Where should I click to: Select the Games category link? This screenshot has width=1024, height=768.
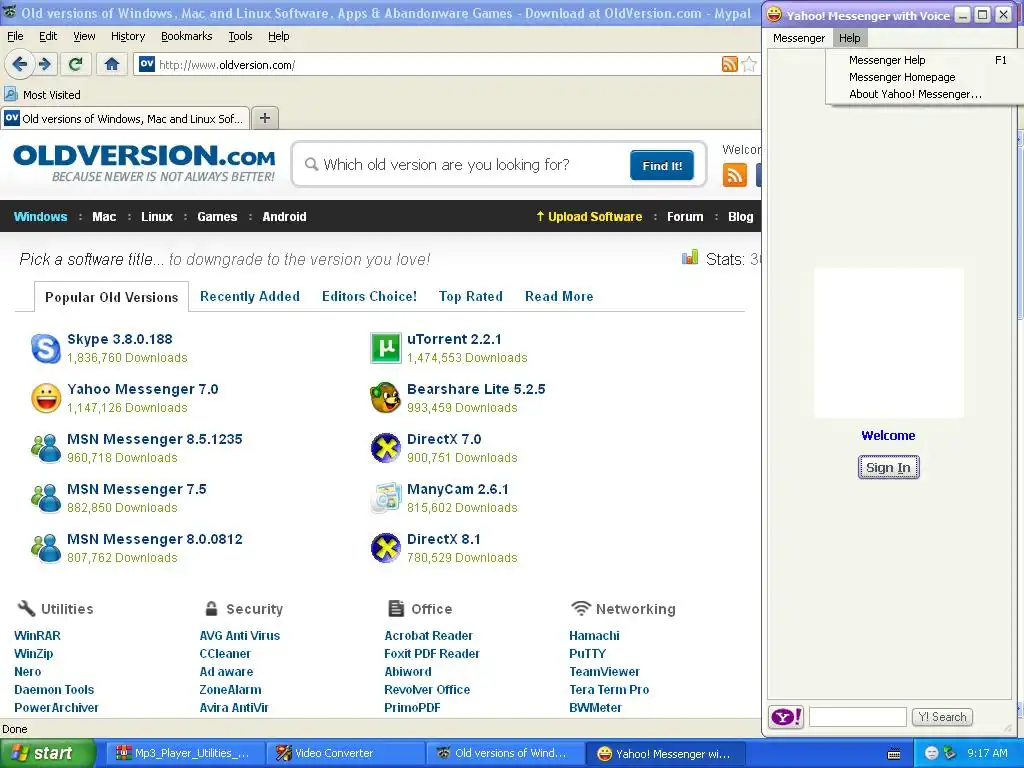[x=217, y=216]
